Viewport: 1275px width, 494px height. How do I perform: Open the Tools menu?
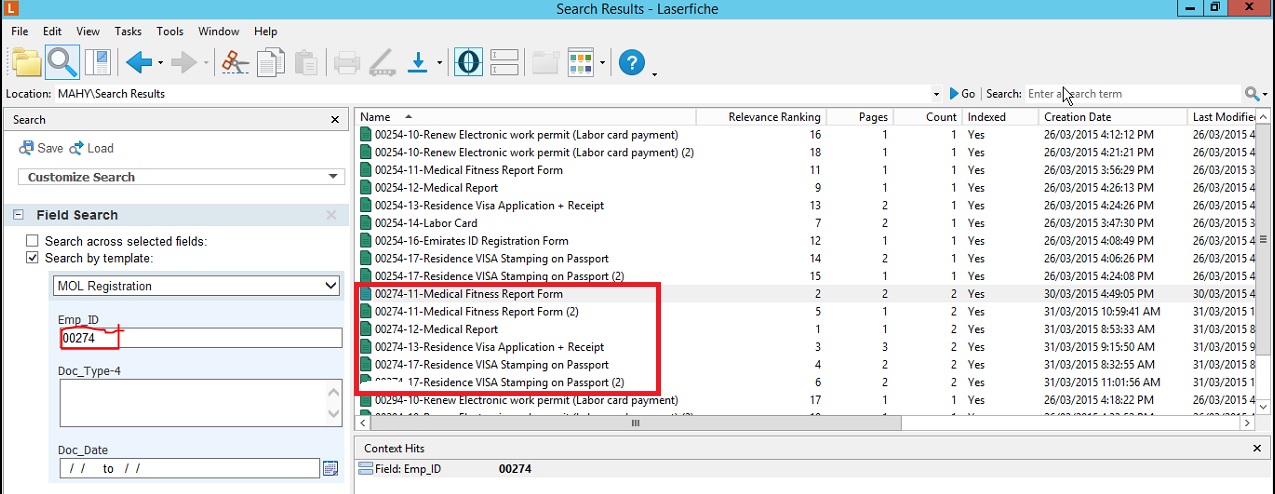(x=170, y=32)
